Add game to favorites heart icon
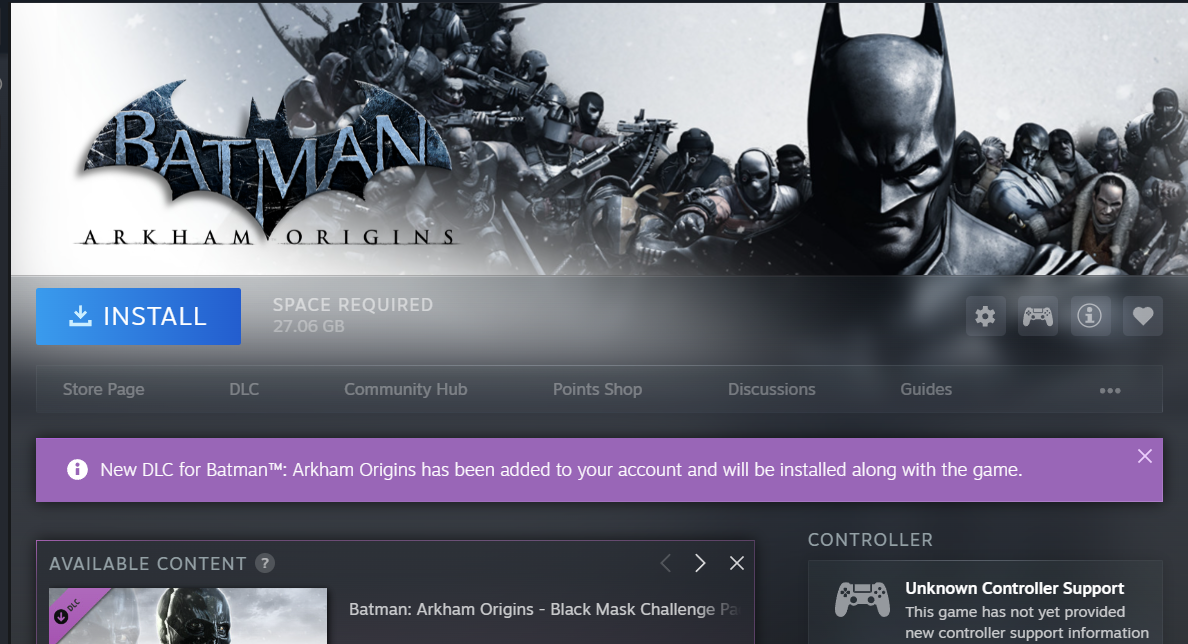 [1143, 316]
